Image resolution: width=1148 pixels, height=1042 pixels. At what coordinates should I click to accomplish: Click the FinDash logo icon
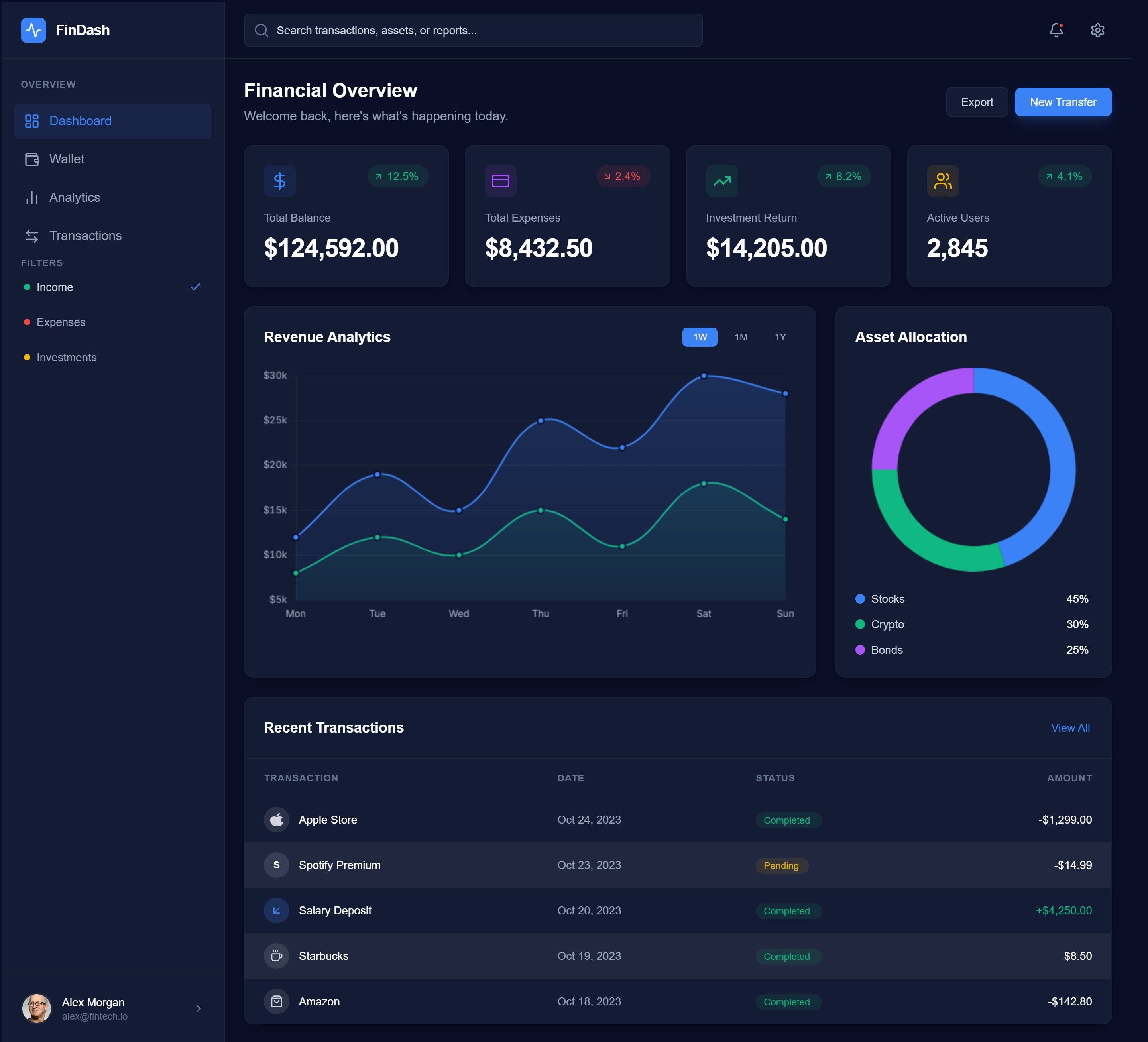coord(33,30)
